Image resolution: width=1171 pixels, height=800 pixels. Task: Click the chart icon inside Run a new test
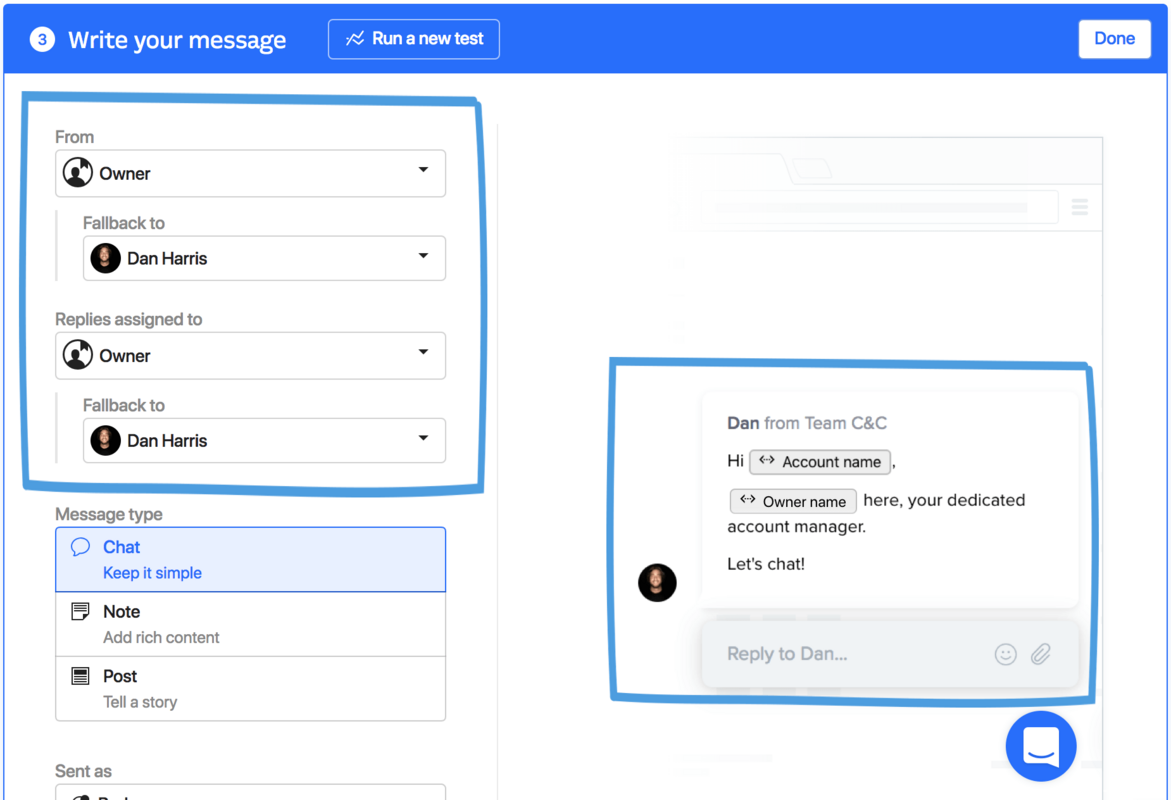click(x=354, y=38)
